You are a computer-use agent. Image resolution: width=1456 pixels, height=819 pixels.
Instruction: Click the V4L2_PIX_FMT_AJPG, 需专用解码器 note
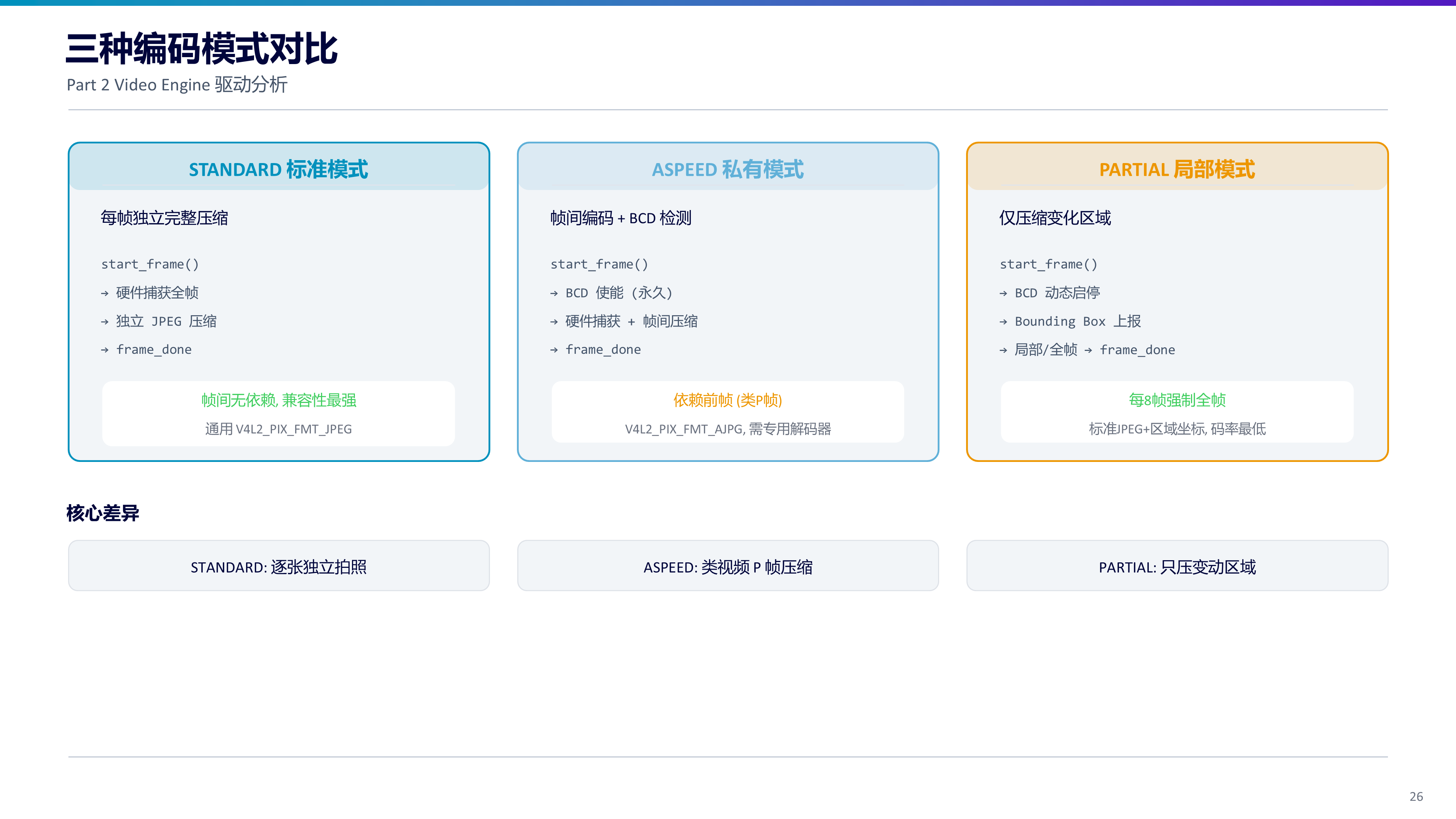[x=727, y=429]
